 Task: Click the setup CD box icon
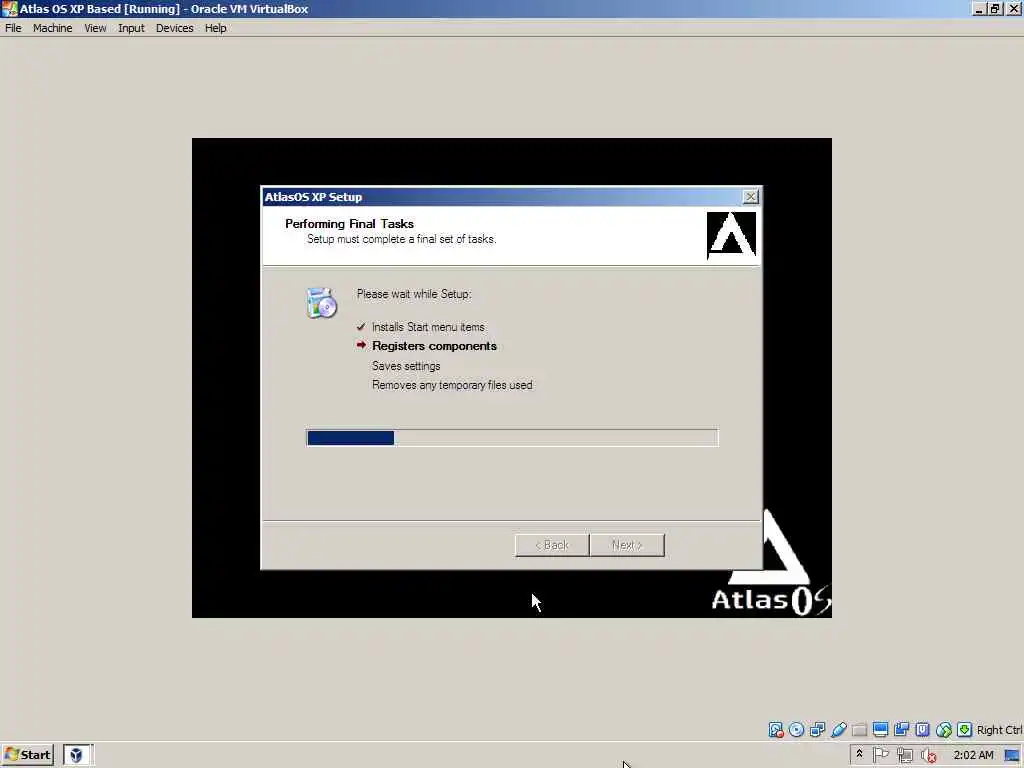pos(321,302)
